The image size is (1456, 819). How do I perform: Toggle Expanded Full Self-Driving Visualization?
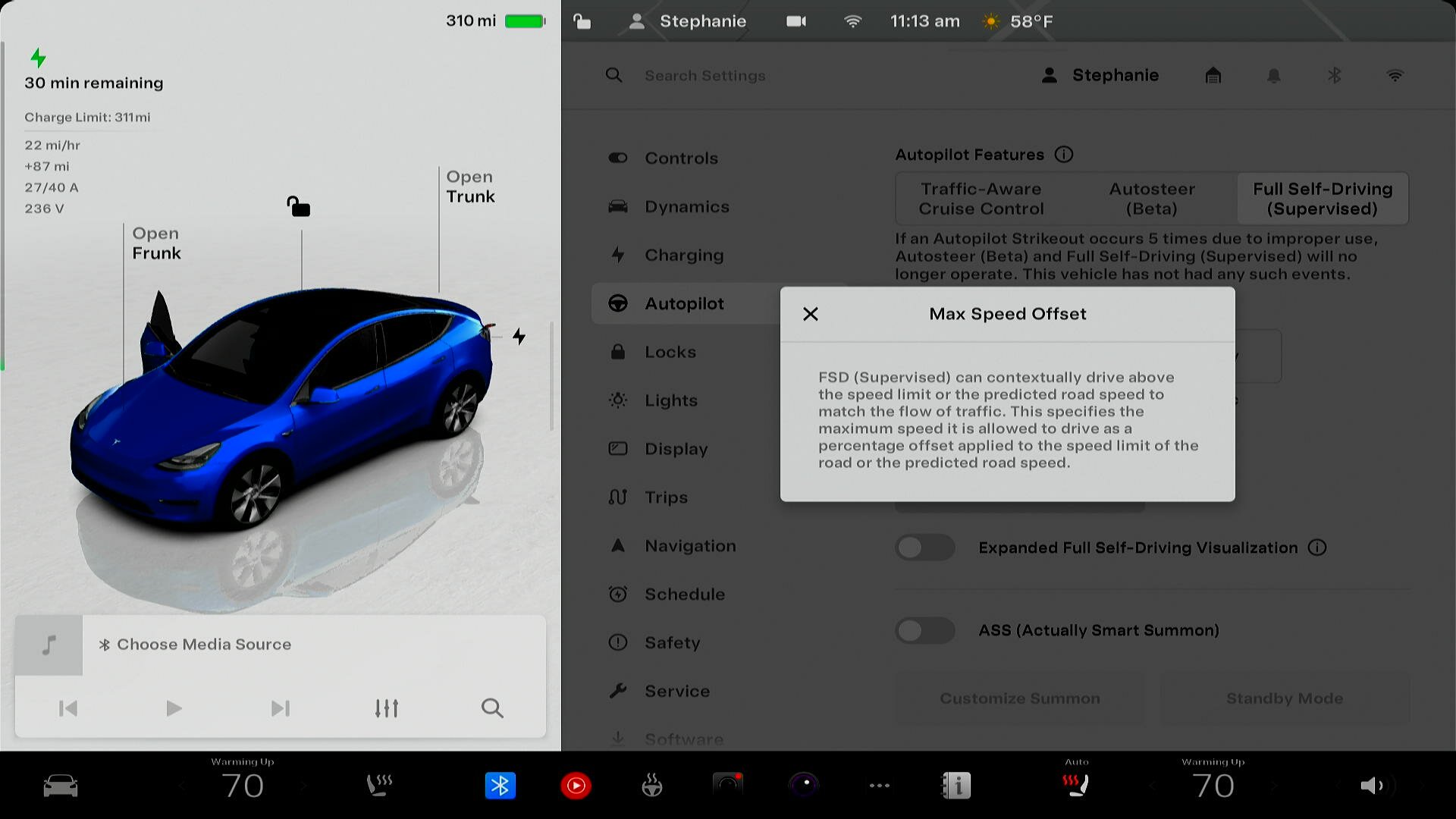pyautogui.click(x=924, y=548)
